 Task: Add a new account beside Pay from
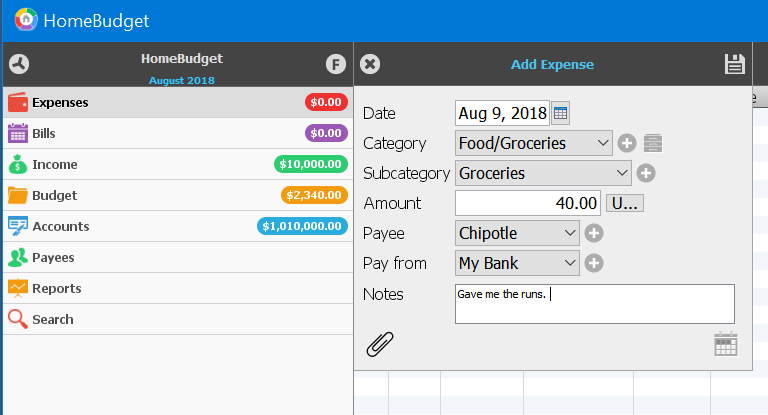(593, 263)
